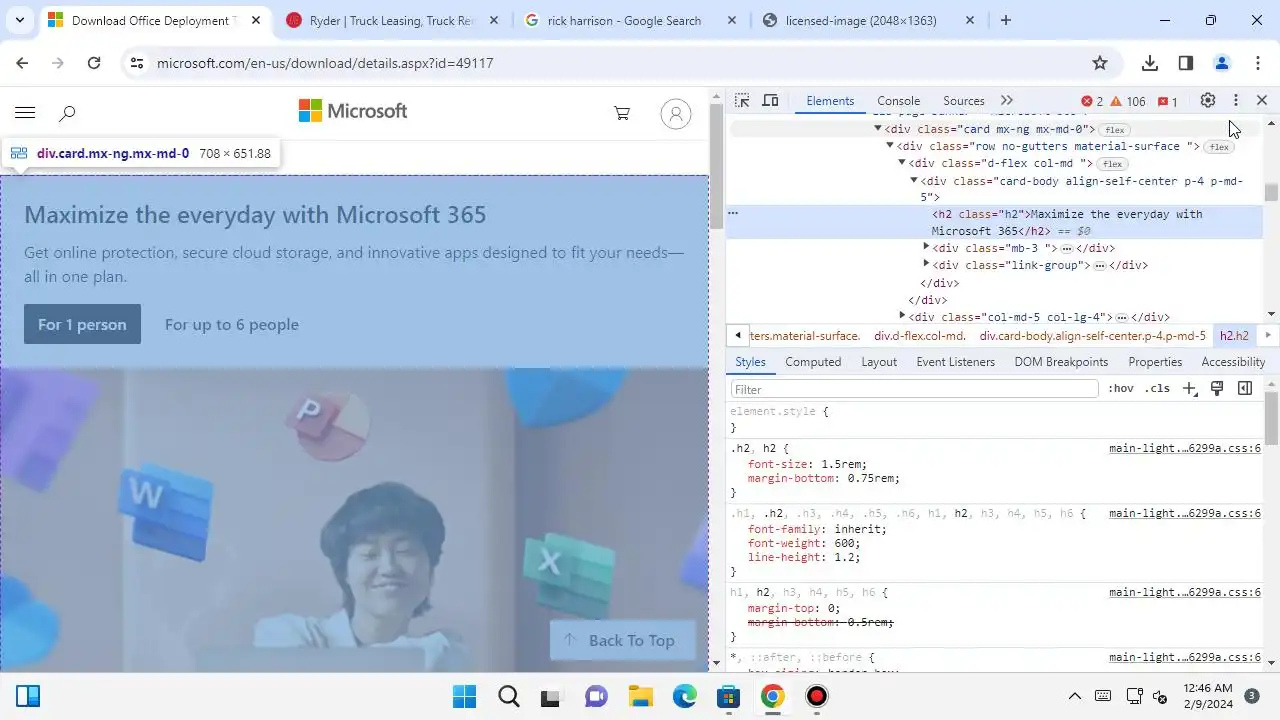Click the search magnifier icon on Microsoft page
Viewport: 1280px width, 720px height.
pos(67,113)
